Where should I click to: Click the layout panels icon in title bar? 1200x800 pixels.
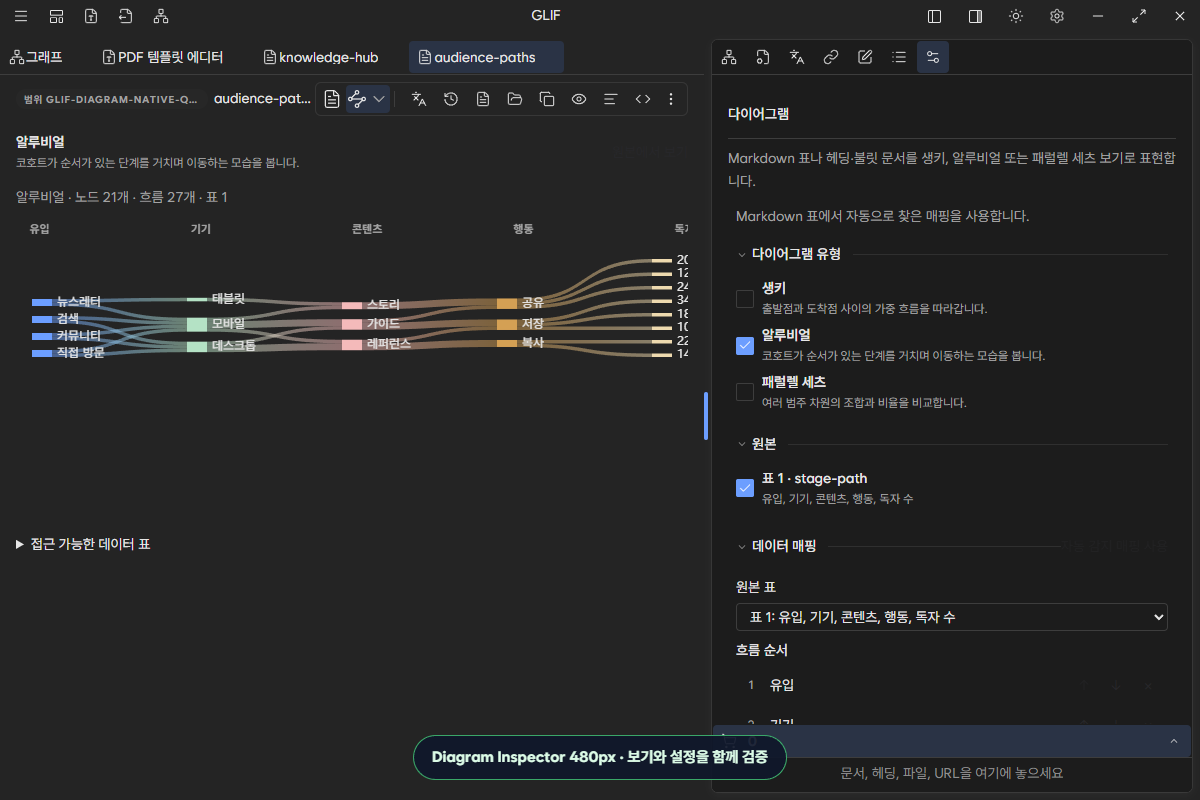pos(56,16)
